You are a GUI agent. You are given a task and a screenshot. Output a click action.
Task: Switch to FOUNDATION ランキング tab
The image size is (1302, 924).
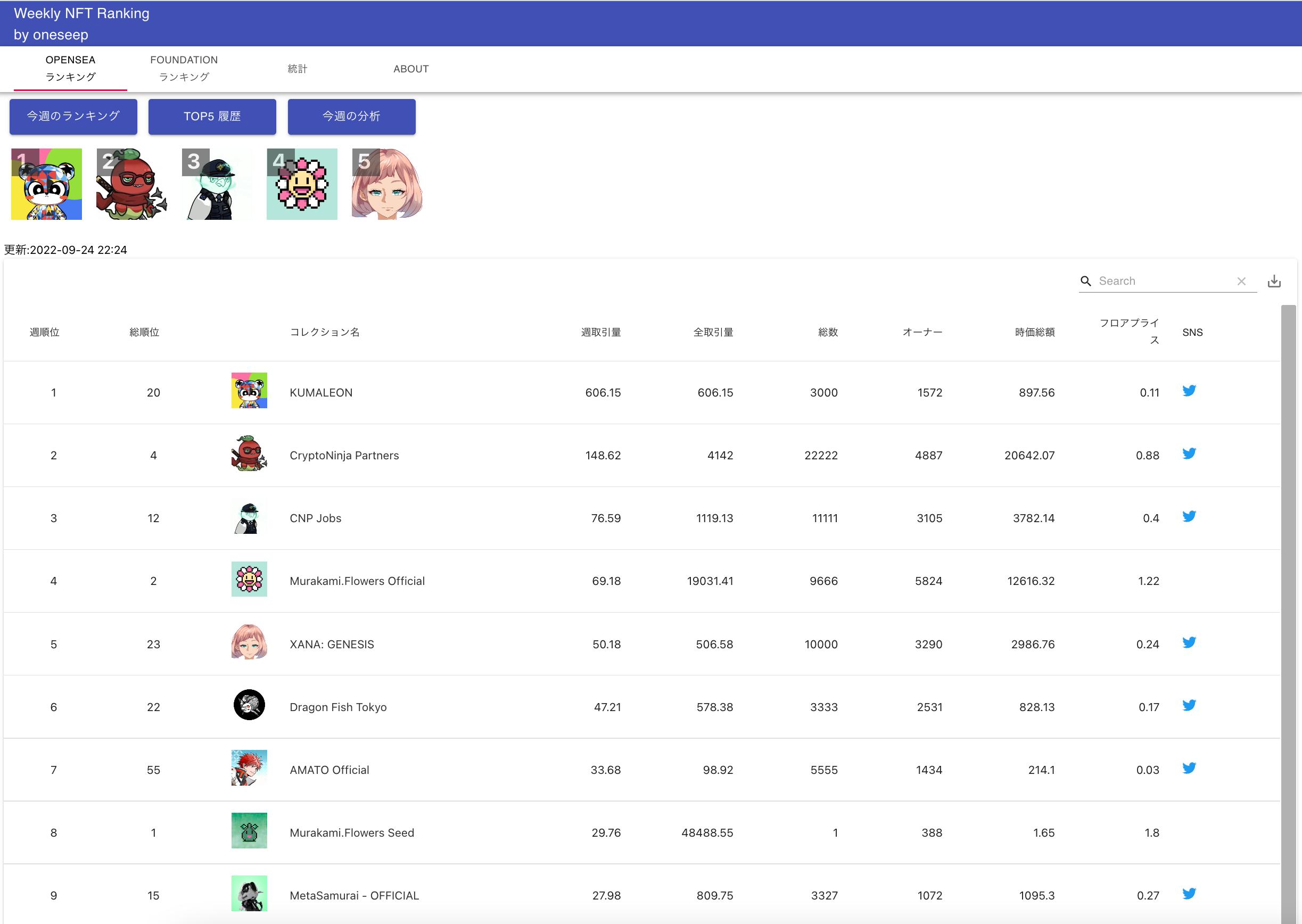[184, 68]
